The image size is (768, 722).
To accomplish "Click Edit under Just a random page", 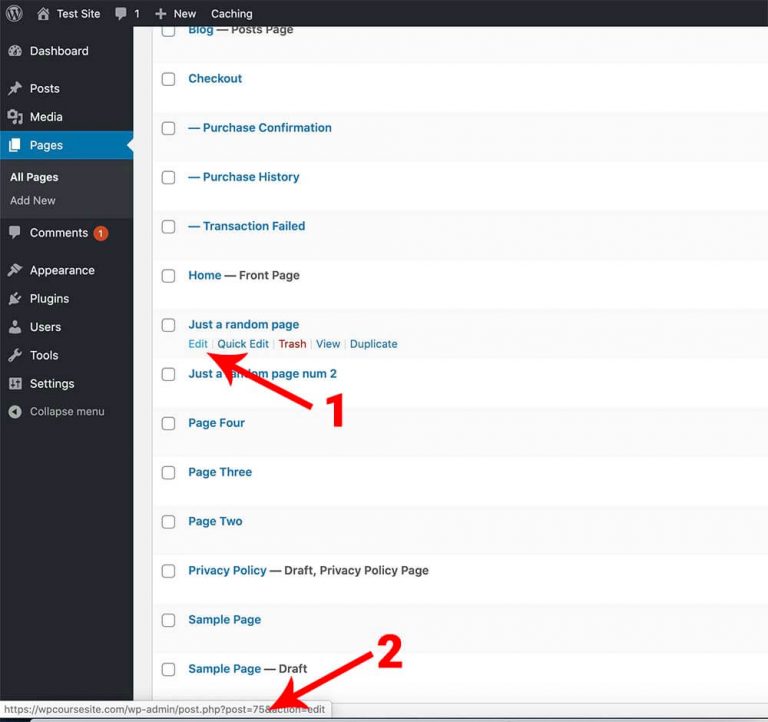I will 198,344.
